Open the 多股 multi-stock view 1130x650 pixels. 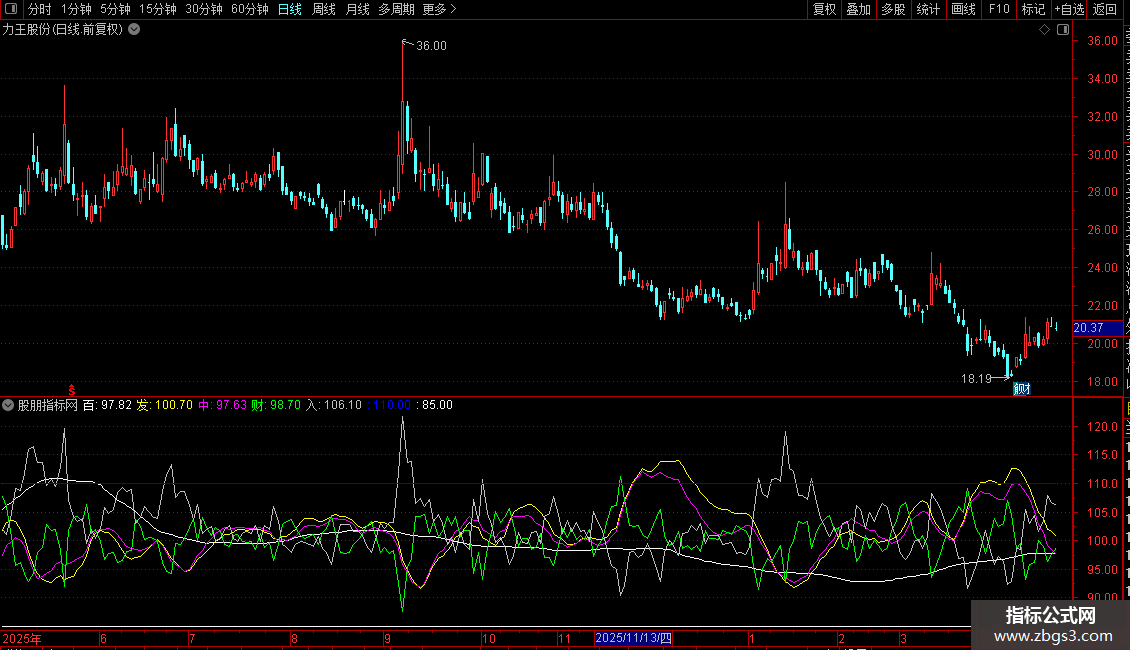click(x=894, y=9)
